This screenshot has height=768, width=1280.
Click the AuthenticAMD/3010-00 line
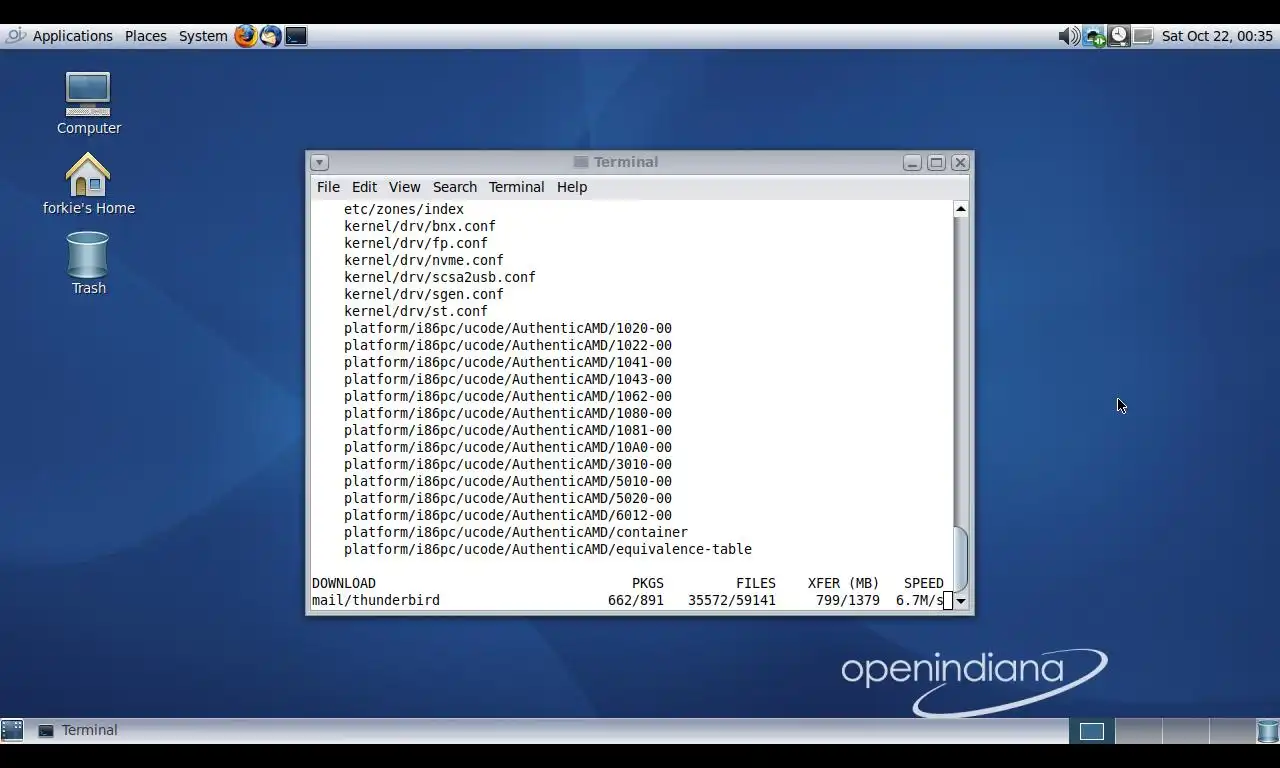(508, 464)
